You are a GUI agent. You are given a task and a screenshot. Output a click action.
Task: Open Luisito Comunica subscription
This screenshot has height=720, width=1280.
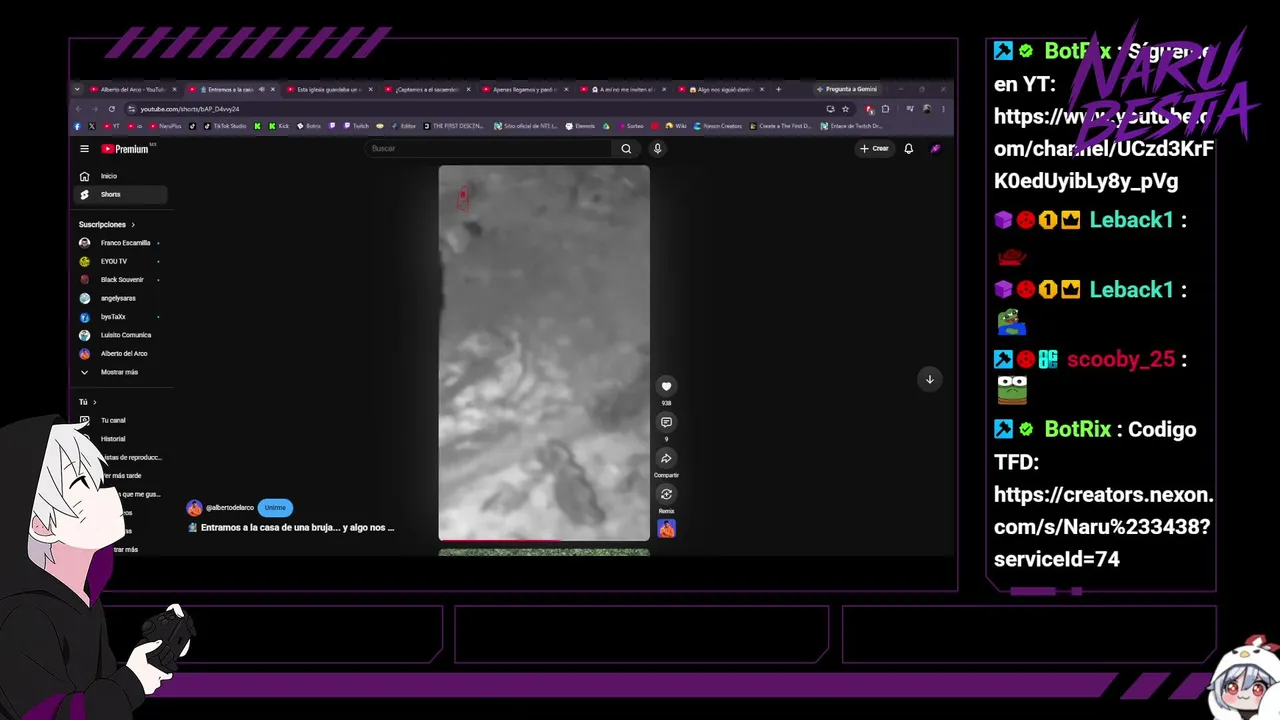(x=122, y=335)
